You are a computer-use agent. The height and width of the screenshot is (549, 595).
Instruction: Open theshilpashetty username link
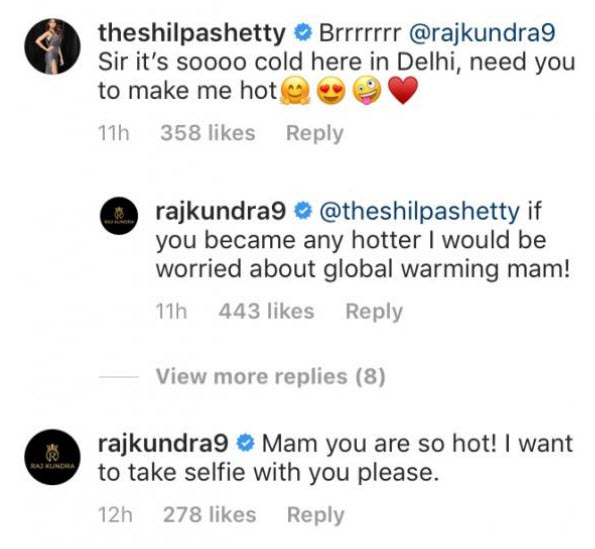(192, 33)
